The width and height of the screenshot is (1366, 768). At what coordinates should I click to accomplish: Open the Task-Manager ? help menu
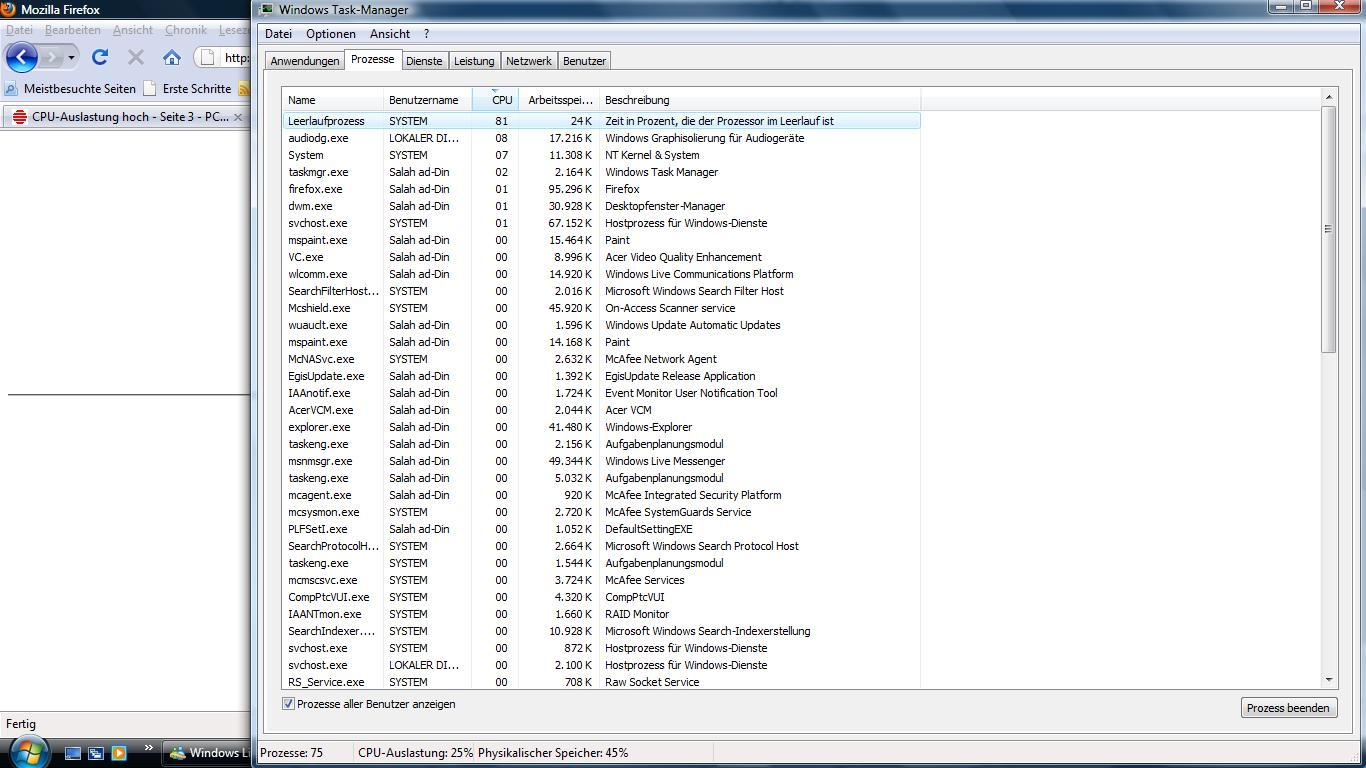pos(426,34)
